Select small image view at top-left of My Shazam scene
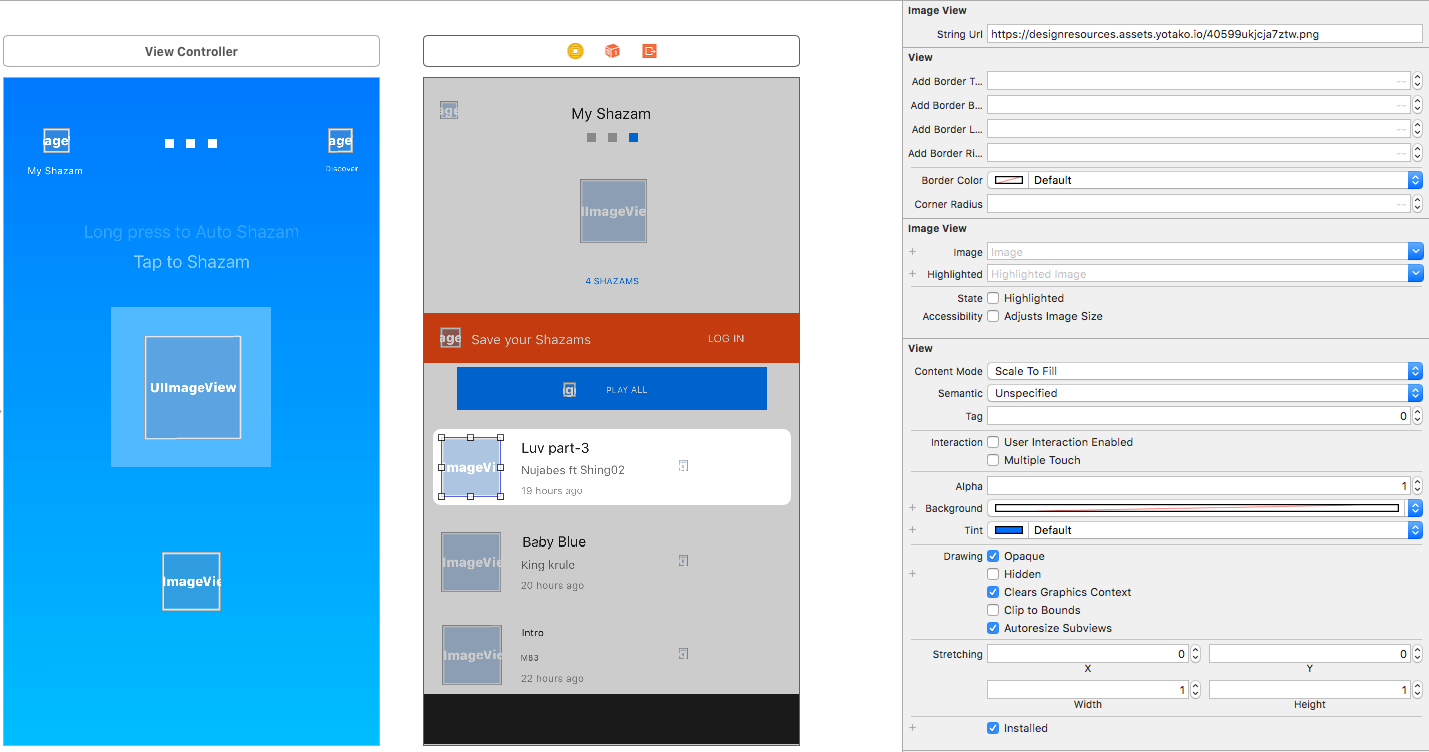The image size is (1429, 752). click(x=449, y=110)
